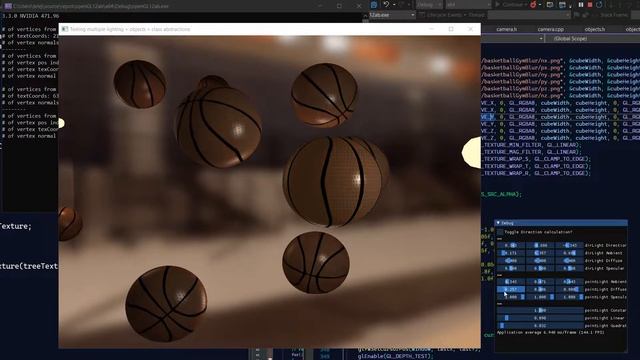Click the Save icon in Visual Studio toolbar
640x360 pixels.
tap(373, 4)
